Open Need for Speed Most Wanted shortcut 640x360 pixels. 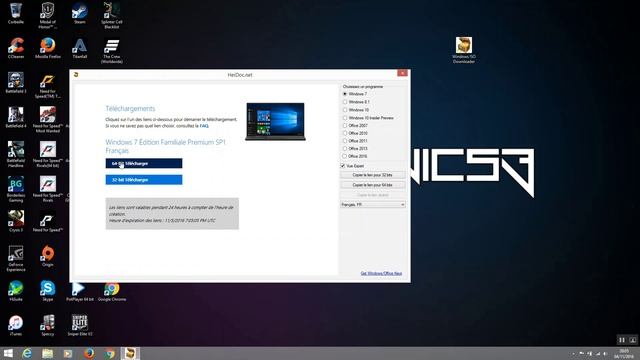tap(48, 120)
